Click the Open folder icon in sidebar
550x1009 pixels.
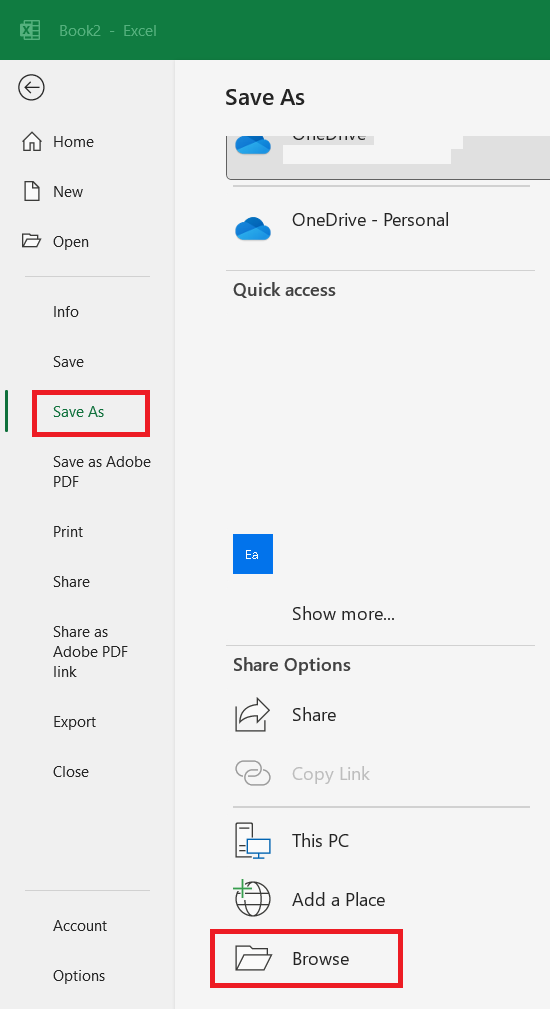tap(31, 241)
